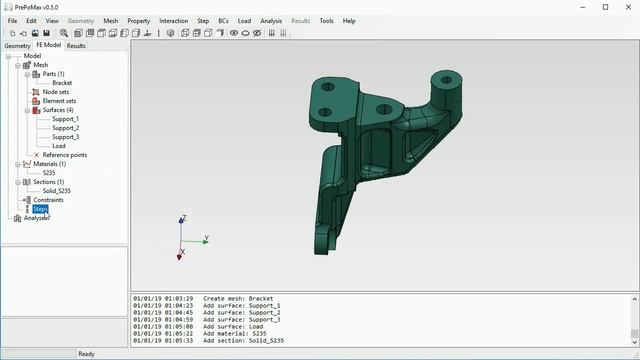640x360 pixels.
Task: Open the File menu
Action: point(12,21)
